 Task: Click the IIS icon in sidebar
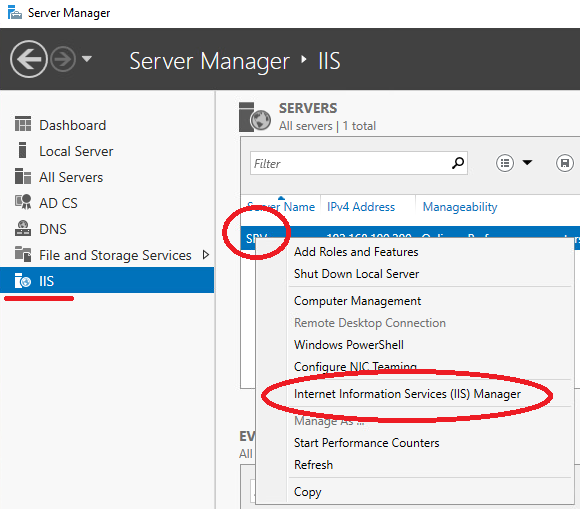(23, 280)
